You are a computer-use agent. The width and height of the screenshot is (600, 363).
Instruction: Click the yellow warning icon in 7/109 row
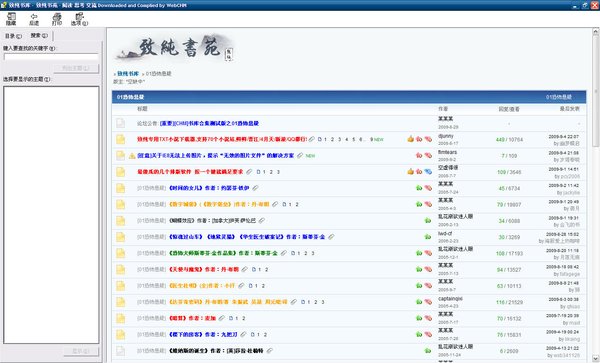tap(132, 156)
